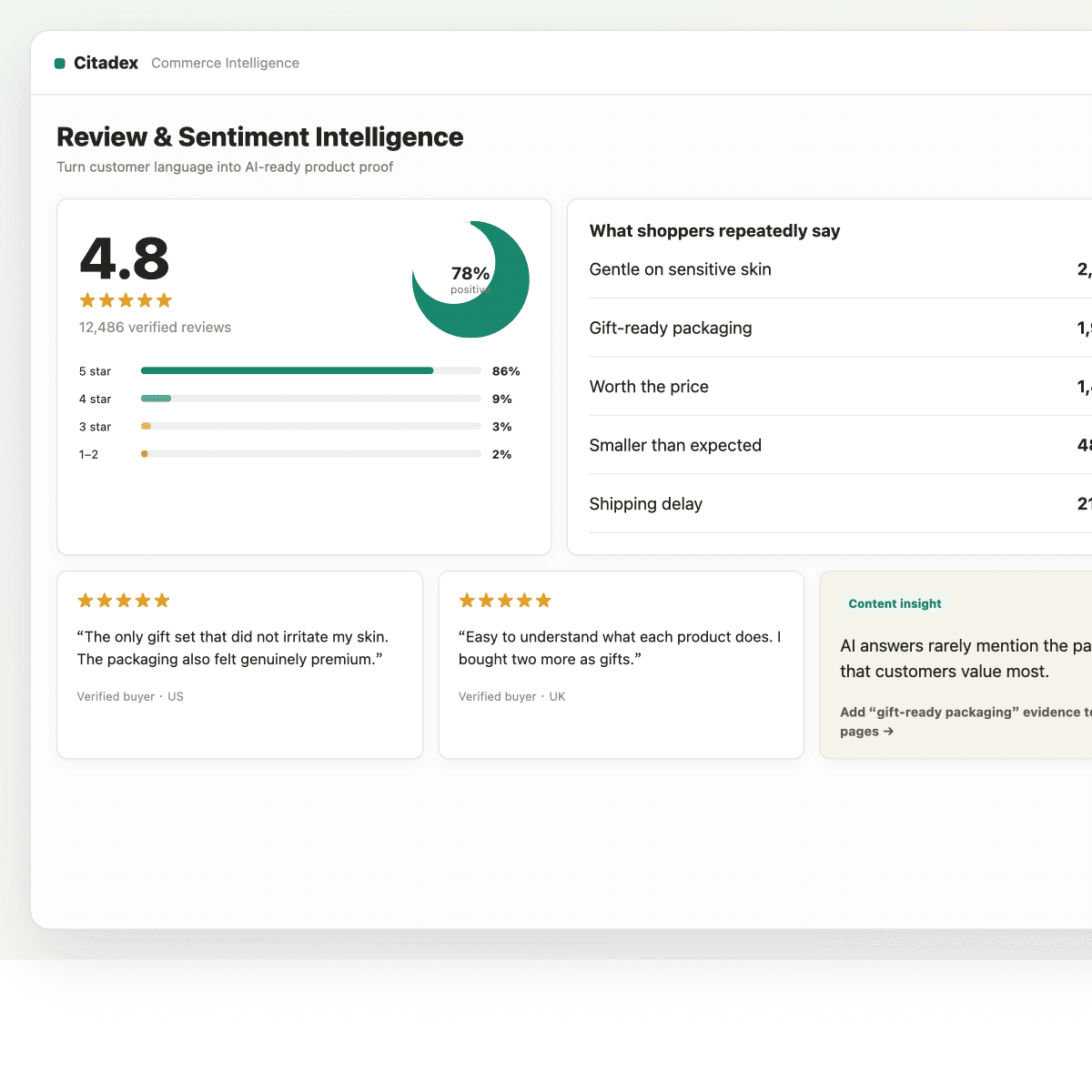Click the Verified buyer · UK label

pos(512,696)
